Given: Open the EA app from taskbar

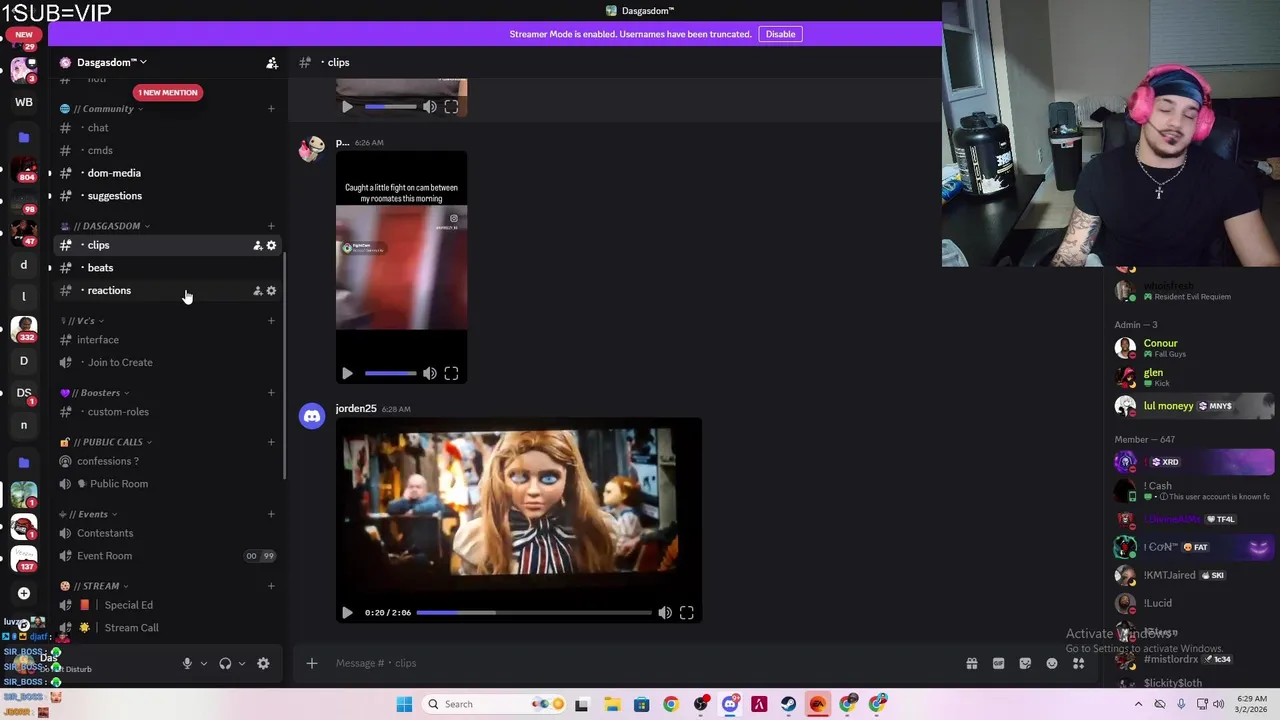Looking at the screenshot, I should [818, 704].
